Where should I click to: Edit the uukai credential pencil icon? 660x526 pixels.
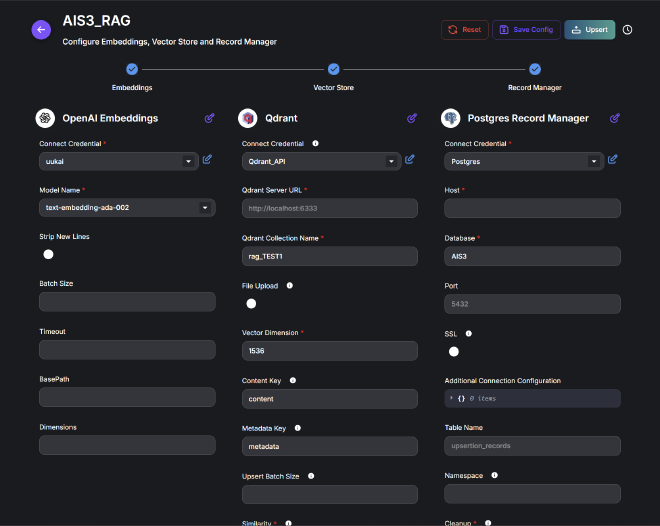pyautogui.click(x=207, y=159)
